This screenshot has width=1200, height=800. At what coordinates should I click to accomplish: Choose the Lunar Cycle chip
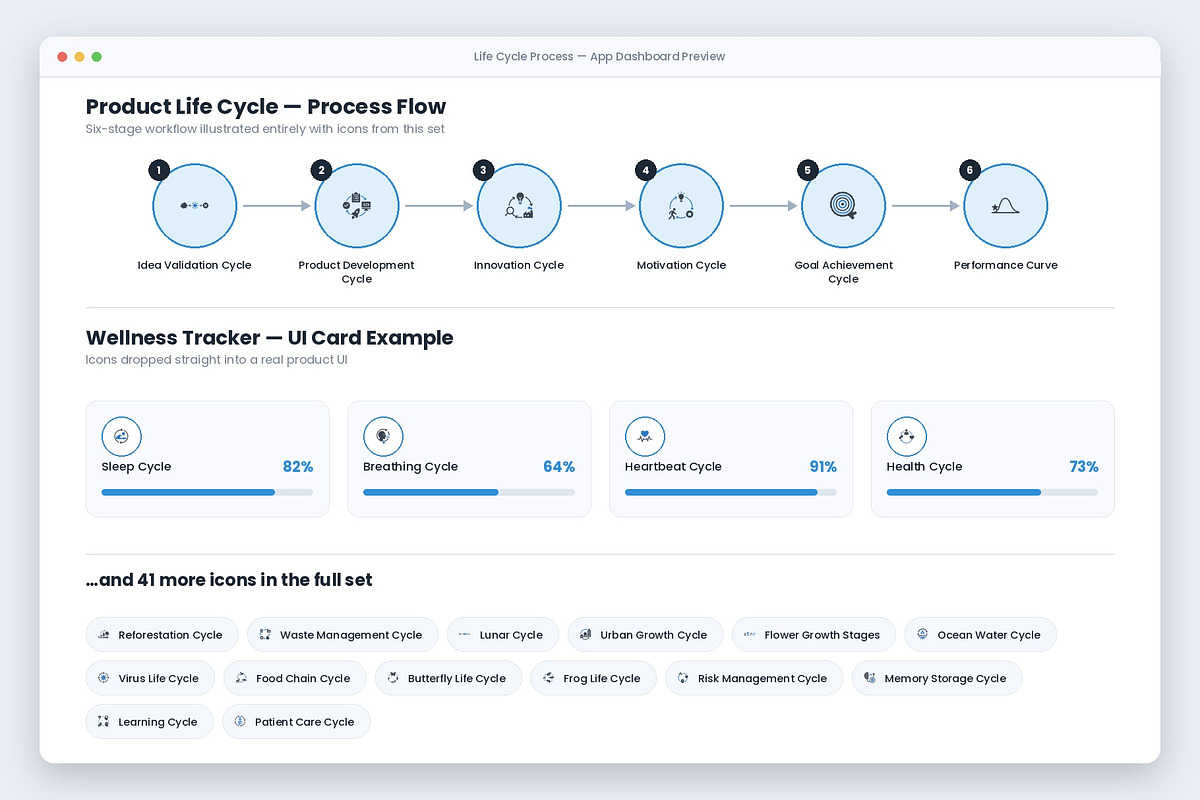503,635
